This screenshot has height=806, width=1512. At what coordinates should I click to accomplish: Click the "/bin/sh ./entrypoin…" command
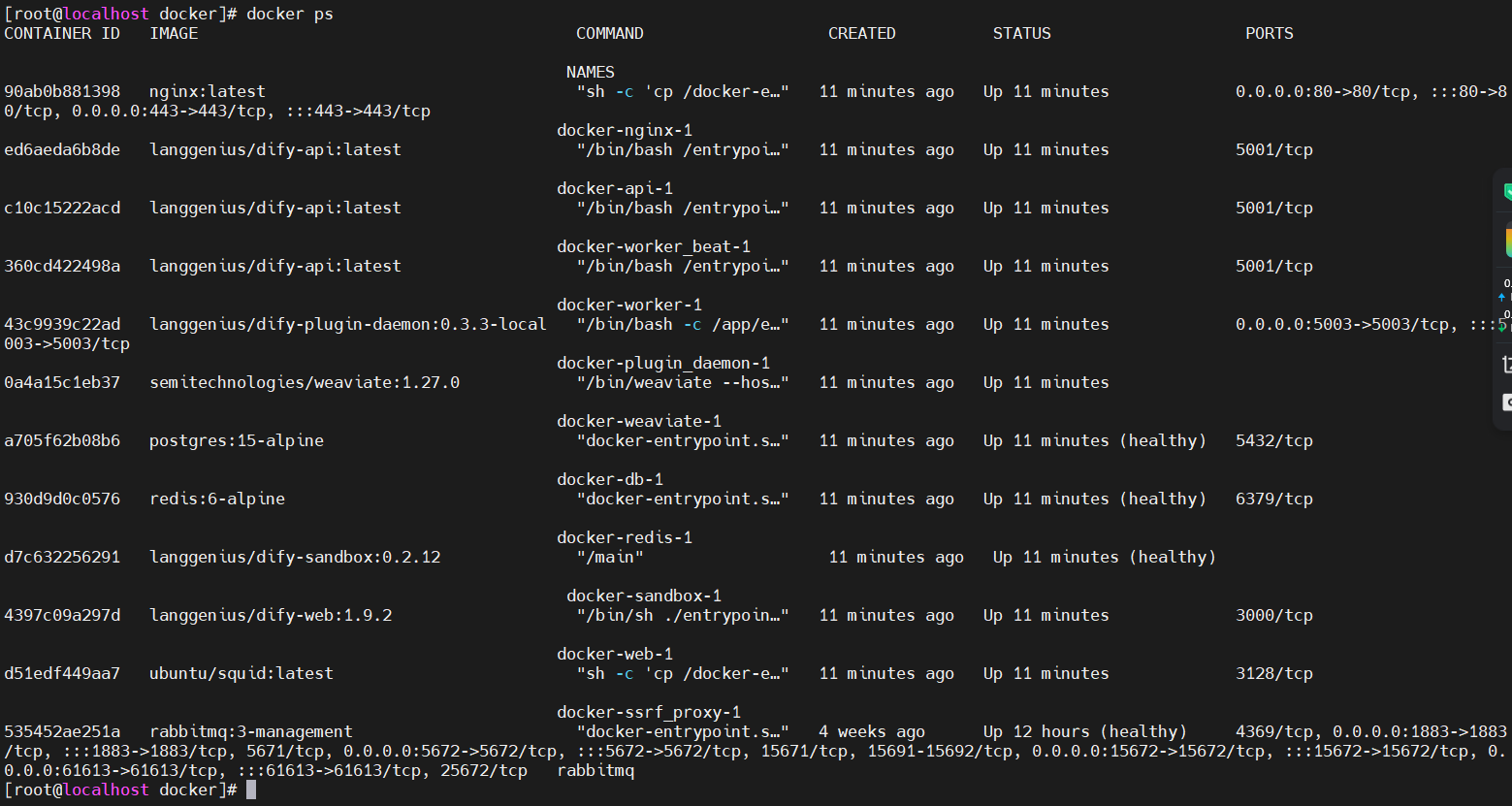[683, 615]
